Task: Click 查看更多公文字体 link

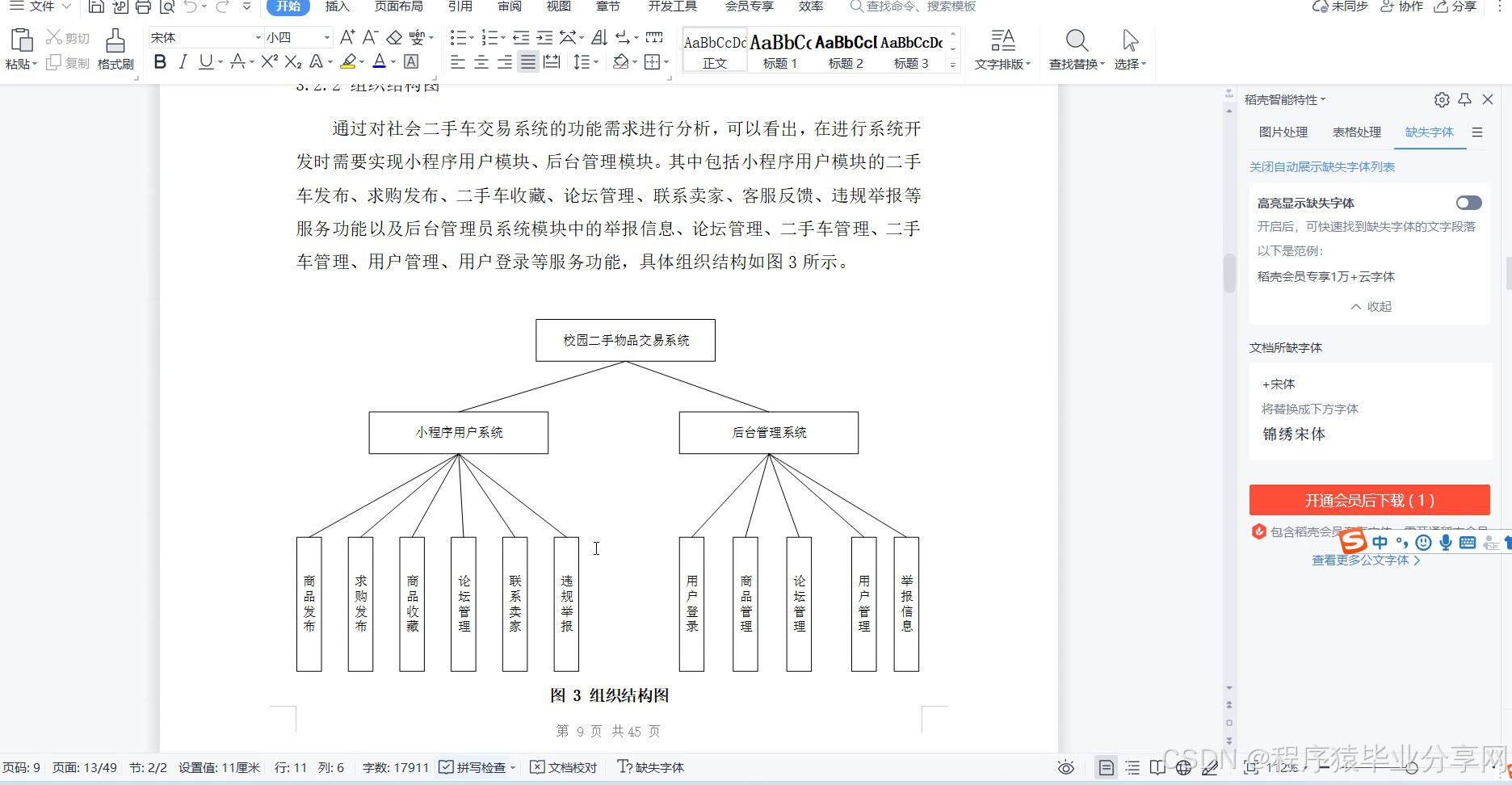Action: click(1365, 560)
